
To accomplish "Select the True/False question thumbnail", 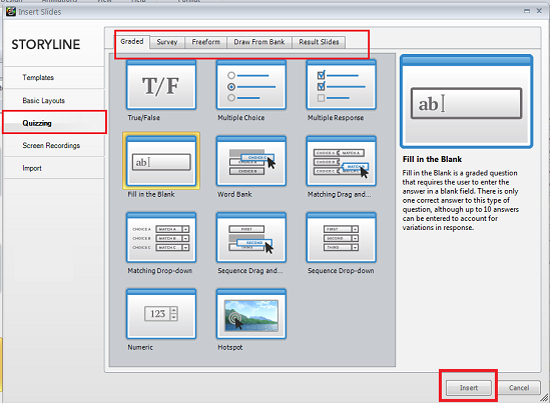I will 161,85.
